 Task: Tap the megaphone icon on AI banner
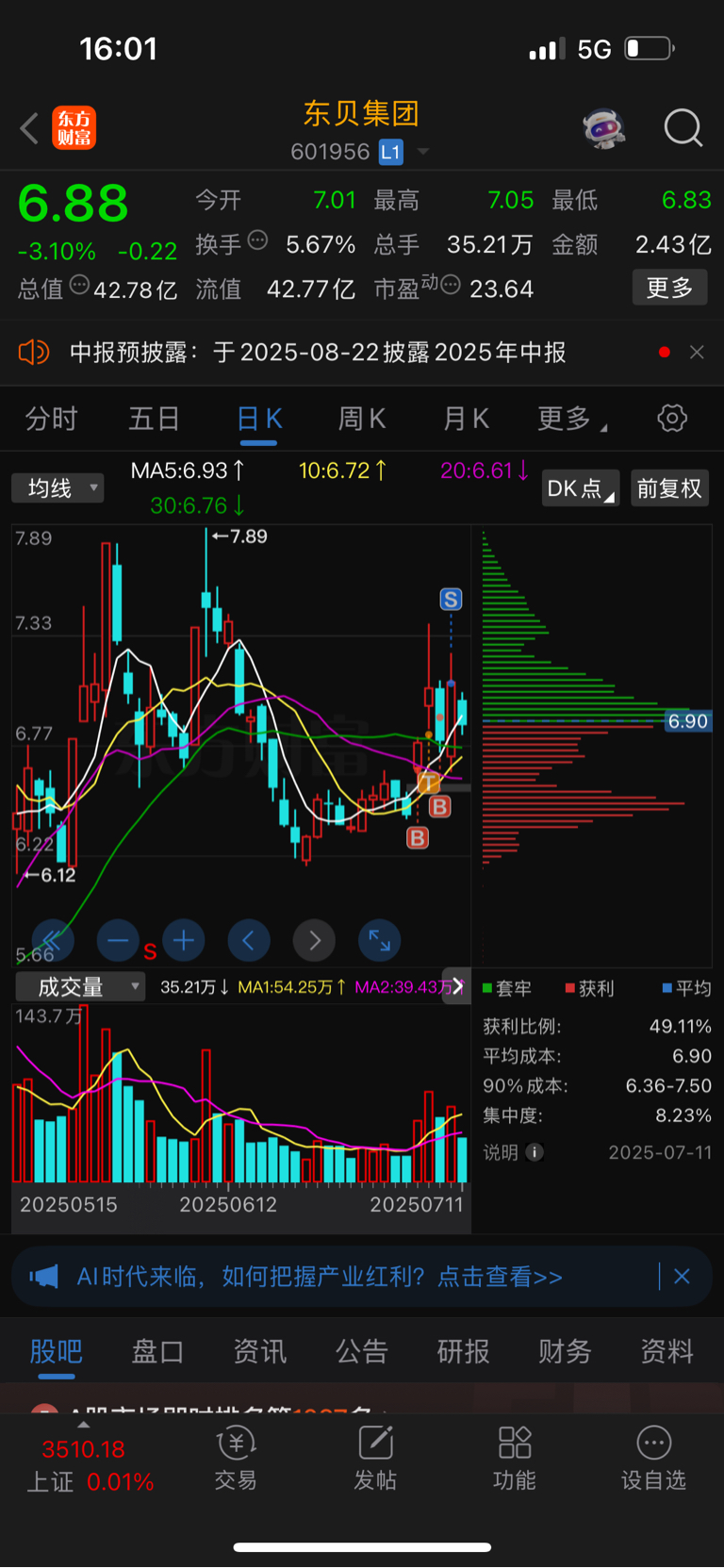[x=43, y=1277]
